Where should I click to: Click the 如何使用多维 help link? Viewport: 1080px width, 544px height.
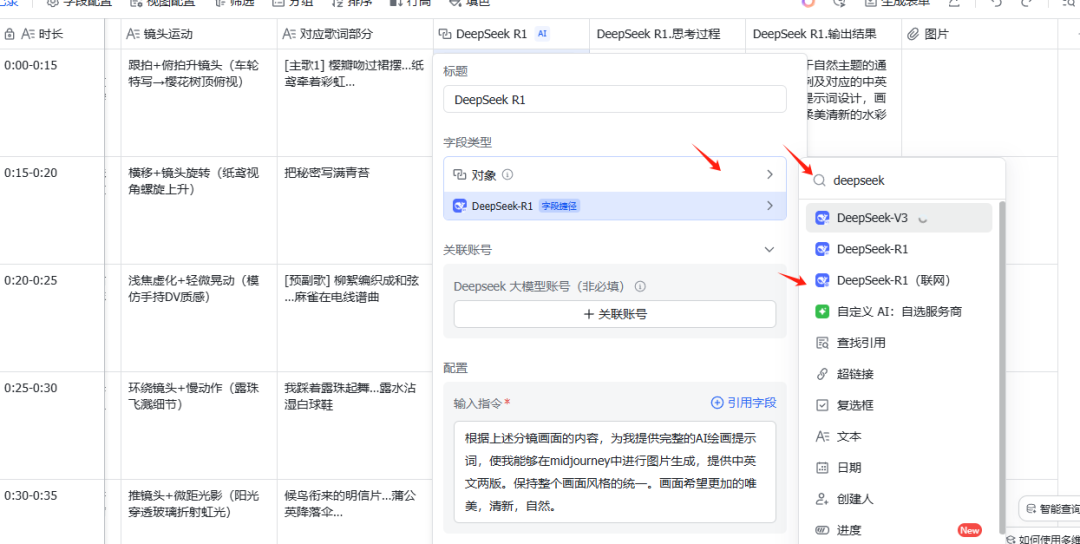(x=1043, y=539)
